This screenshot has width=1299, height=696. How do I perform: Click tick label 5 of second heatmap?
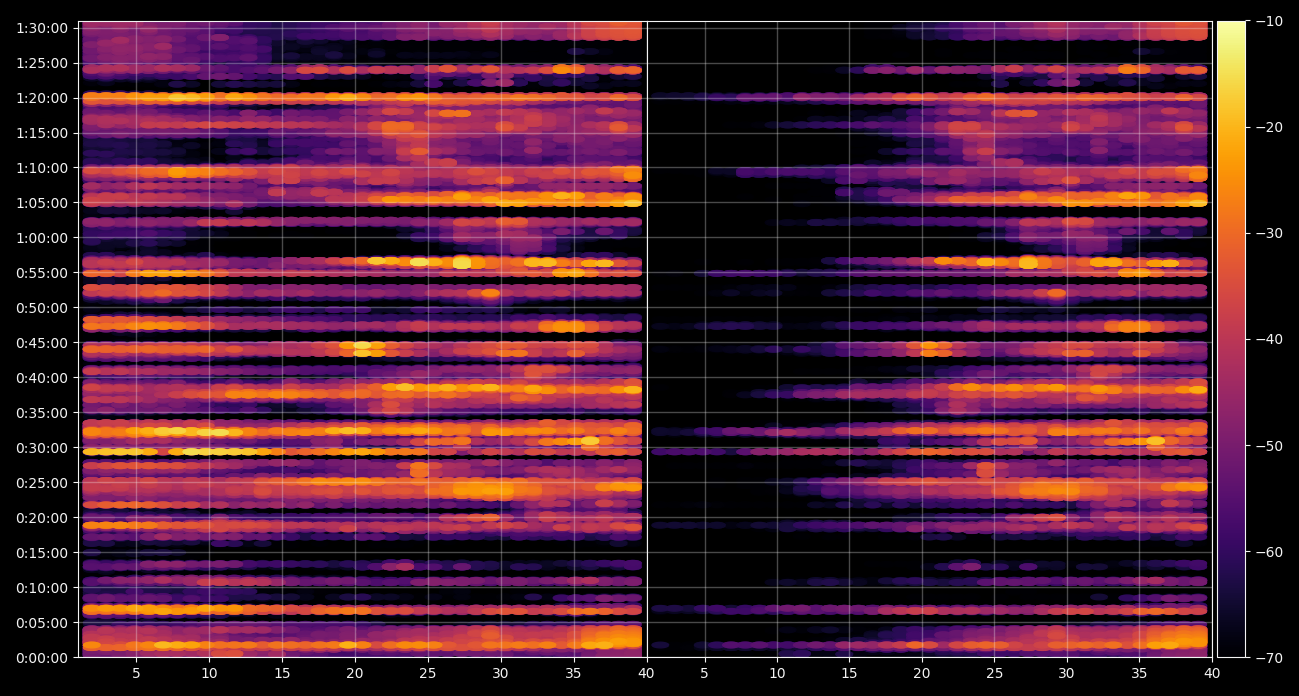[x=704, y=674]
